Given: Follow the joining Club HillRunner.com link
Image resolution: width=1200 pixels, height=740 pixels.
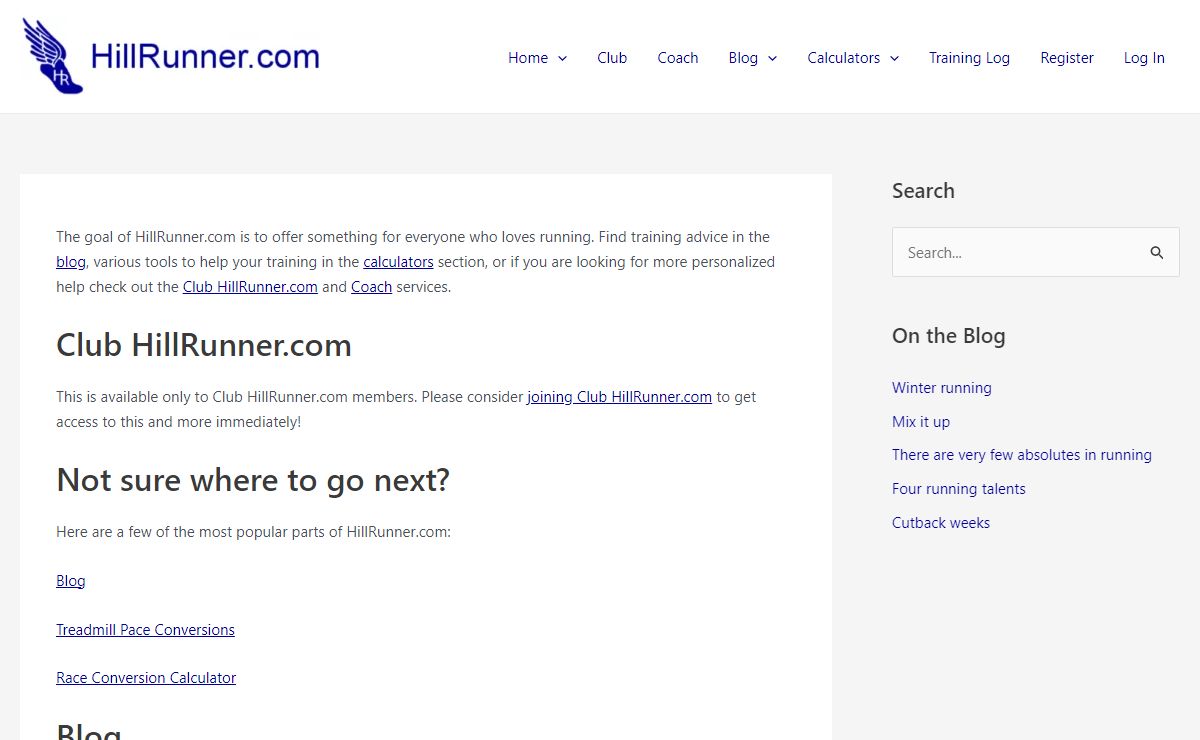Looking at the screenshot, I should [x=619, y=397].
